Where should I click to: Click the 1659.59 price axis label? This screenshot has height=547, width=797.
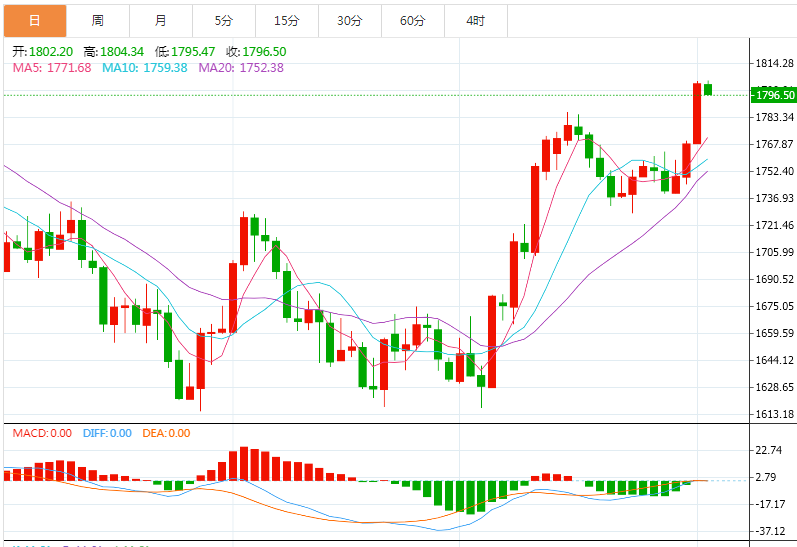click(775, 333)
